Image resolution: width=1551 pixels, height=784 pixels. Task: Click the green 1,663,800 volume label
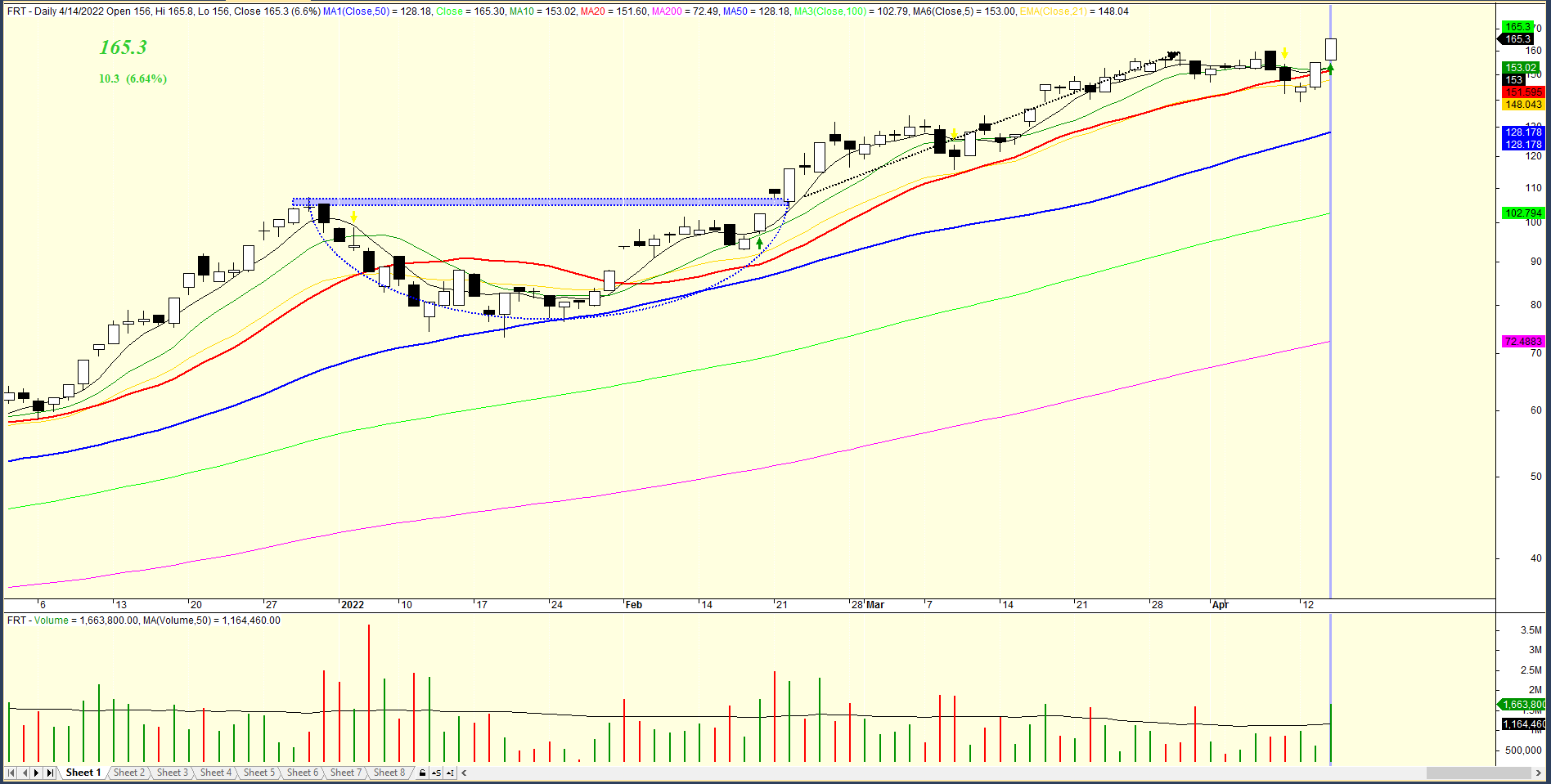click(1522, 705)
